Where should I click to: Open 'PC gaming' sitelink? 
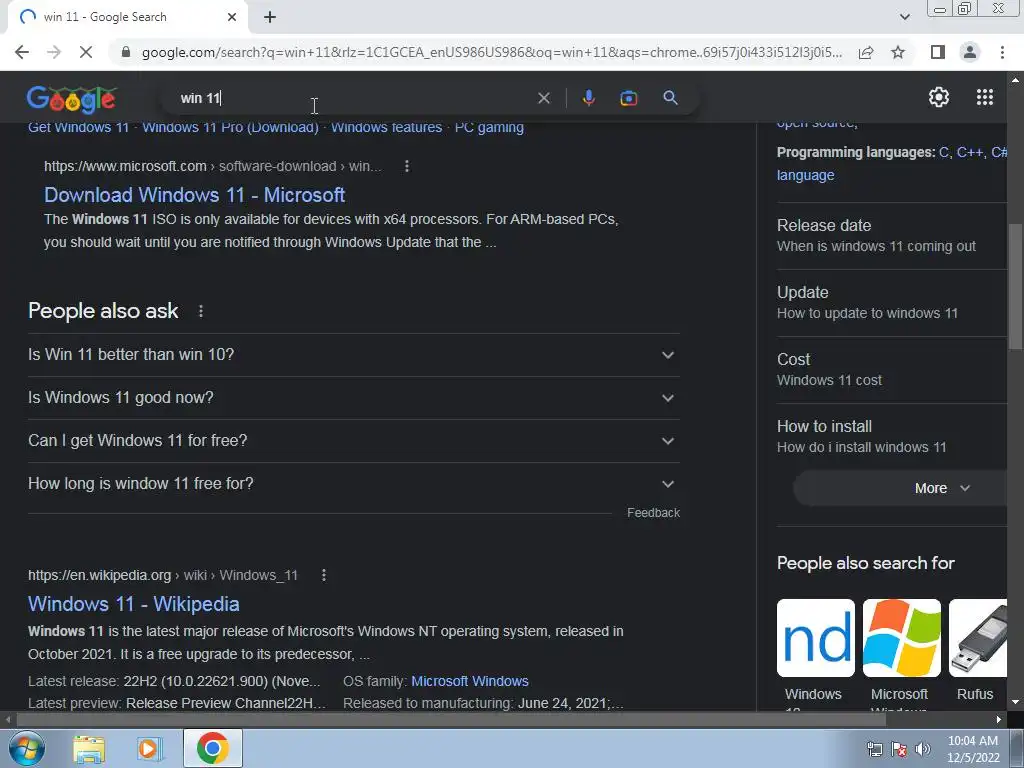[489, 127]
